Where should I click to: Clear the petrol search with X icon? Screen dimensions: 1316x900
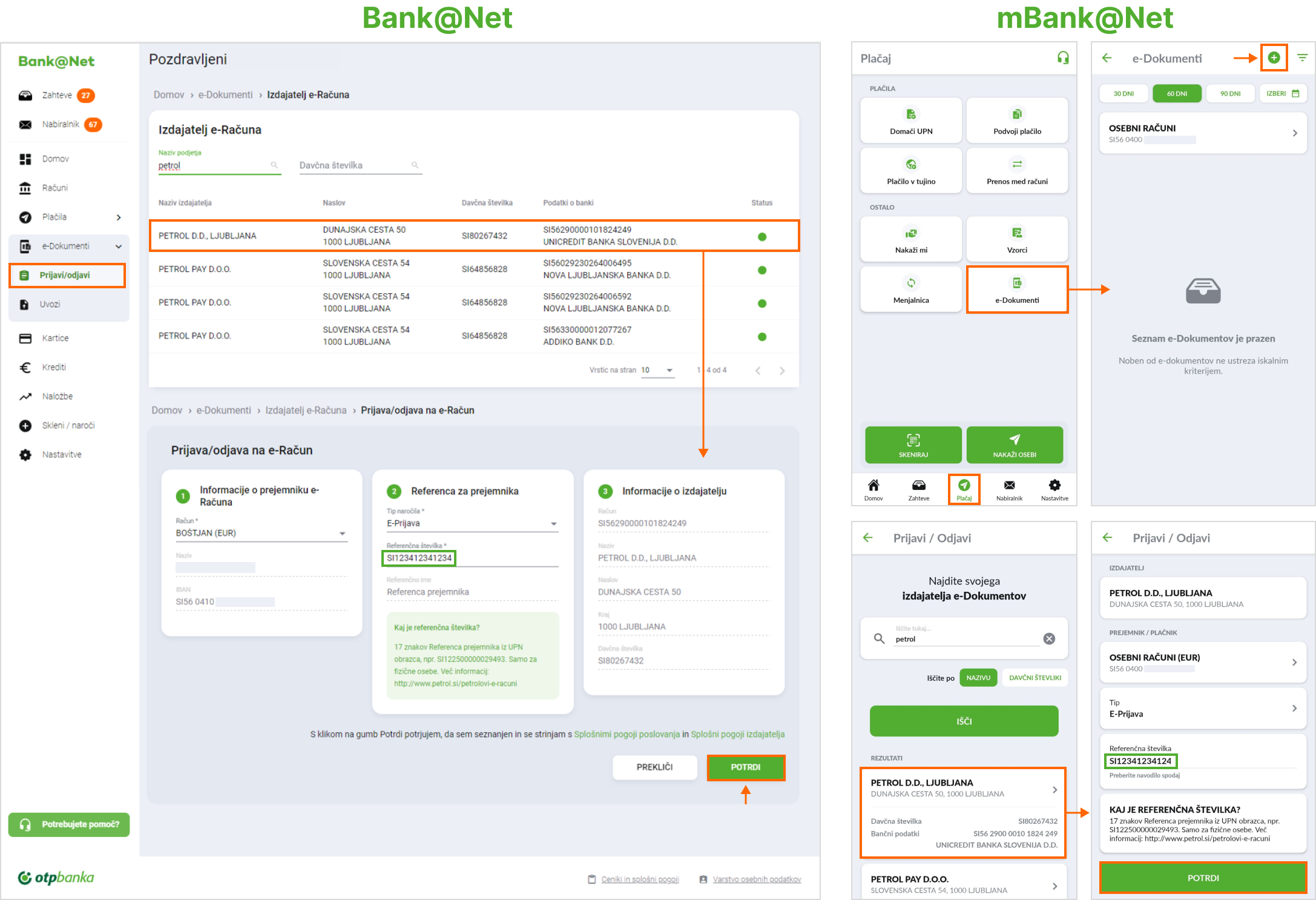coord(1049,638)
